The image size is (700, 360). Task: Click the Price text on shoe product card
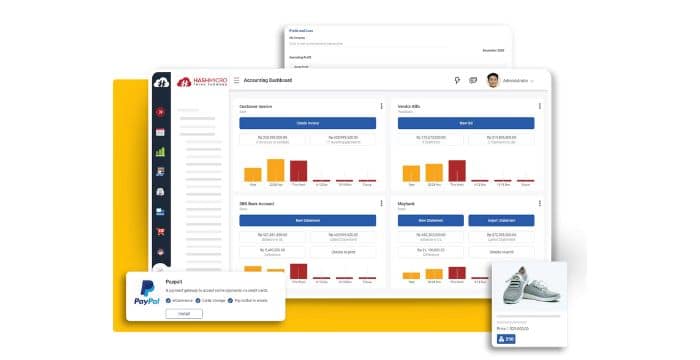pyautogui.click(x=512, y=329)
